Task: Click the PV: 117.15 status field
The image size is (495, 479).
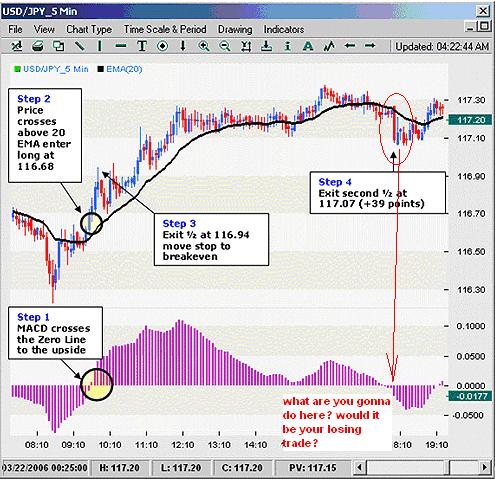Action: [x=312, y=468]
